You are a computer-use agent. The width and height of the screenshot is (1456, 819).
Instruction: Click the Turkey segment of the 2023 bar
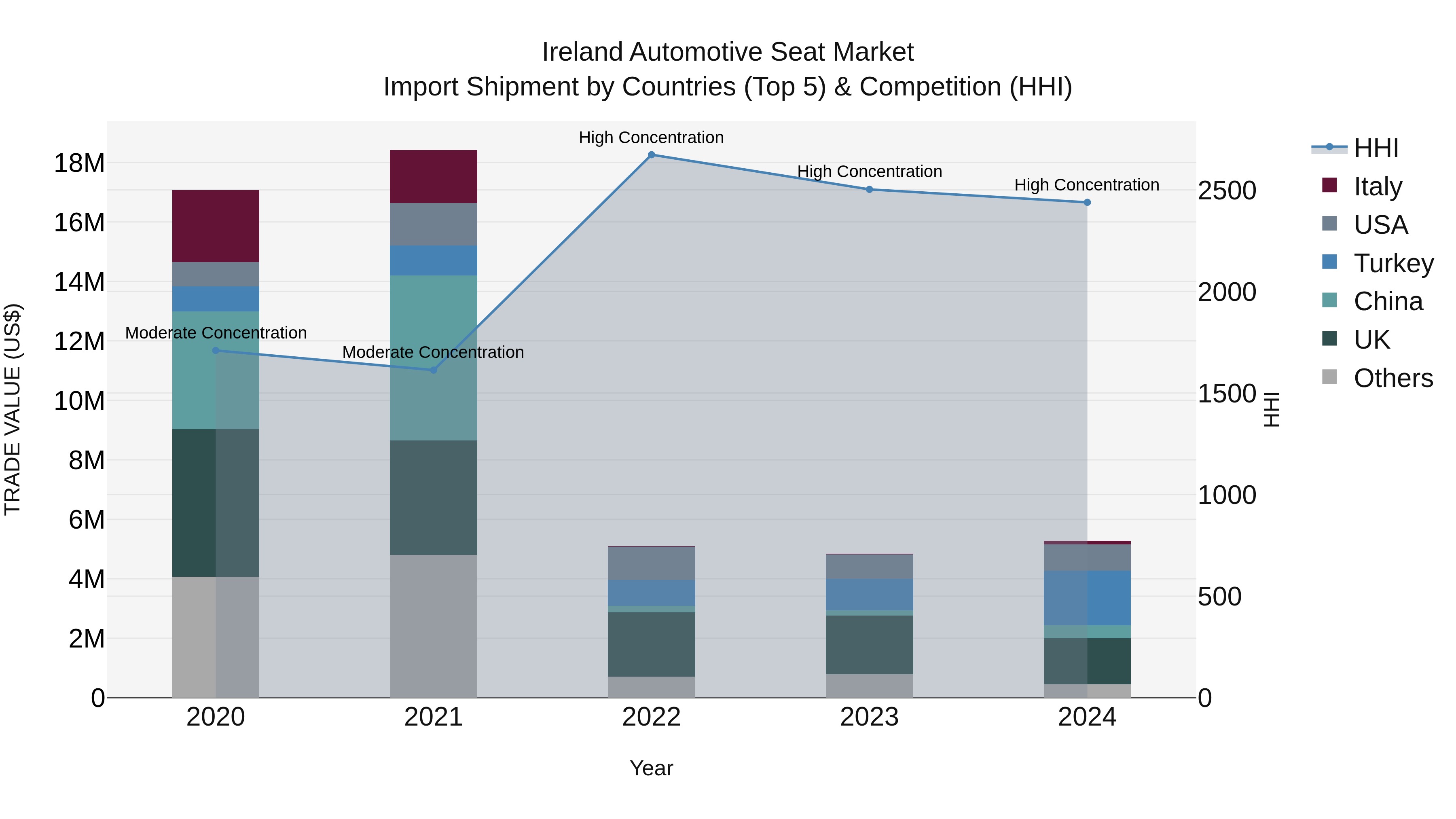pos(869,595)
